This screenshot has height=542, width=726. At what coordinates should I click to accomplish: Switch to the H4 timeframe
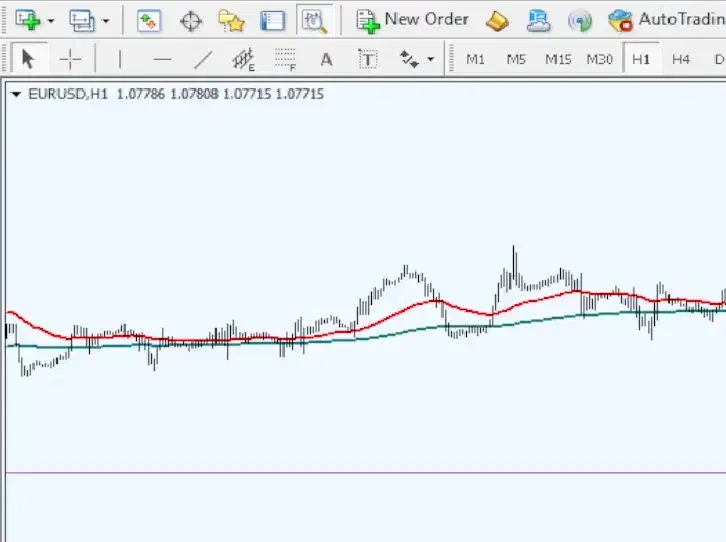click(681, 60)
